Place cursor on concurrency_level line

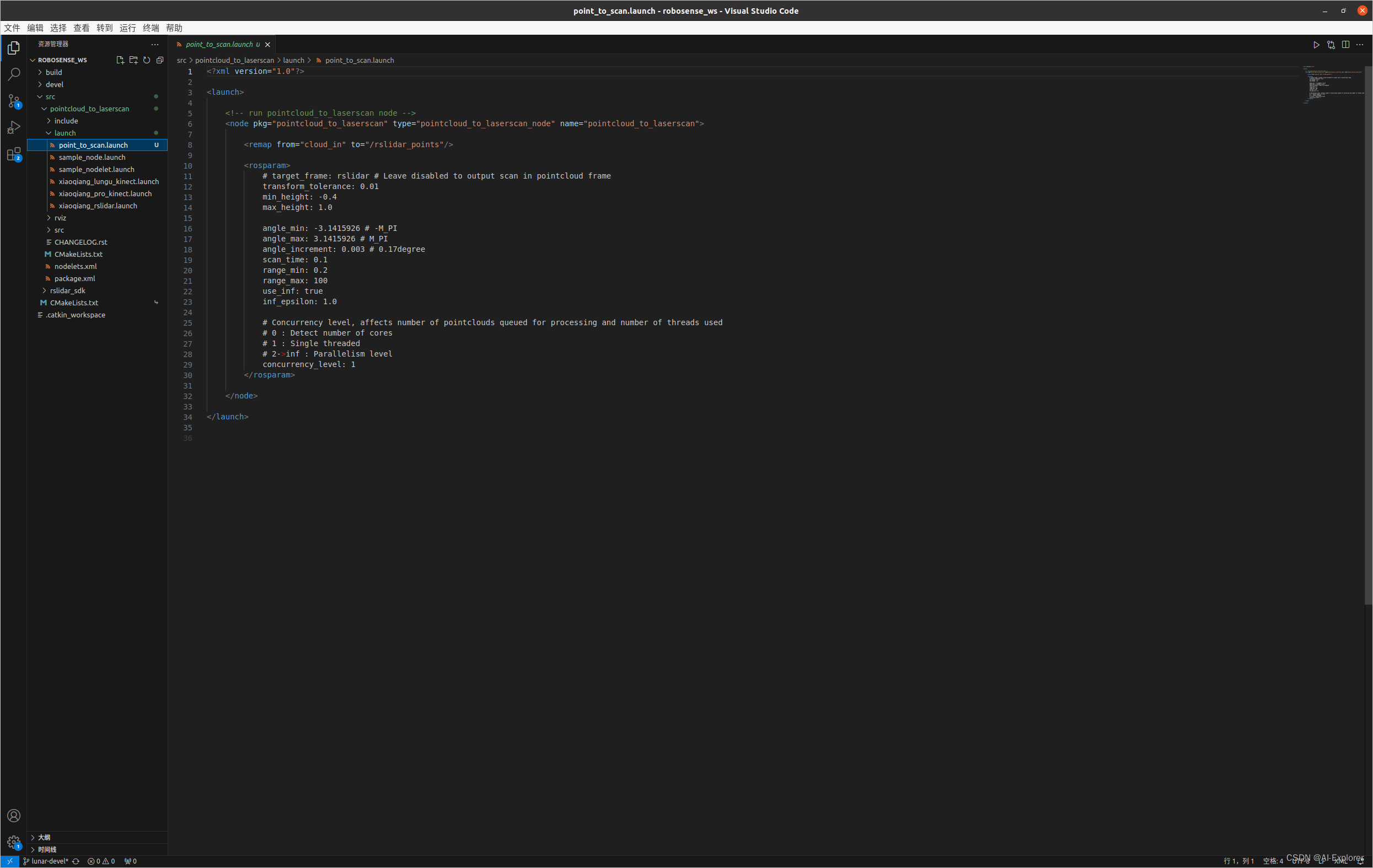click(308, 364)
